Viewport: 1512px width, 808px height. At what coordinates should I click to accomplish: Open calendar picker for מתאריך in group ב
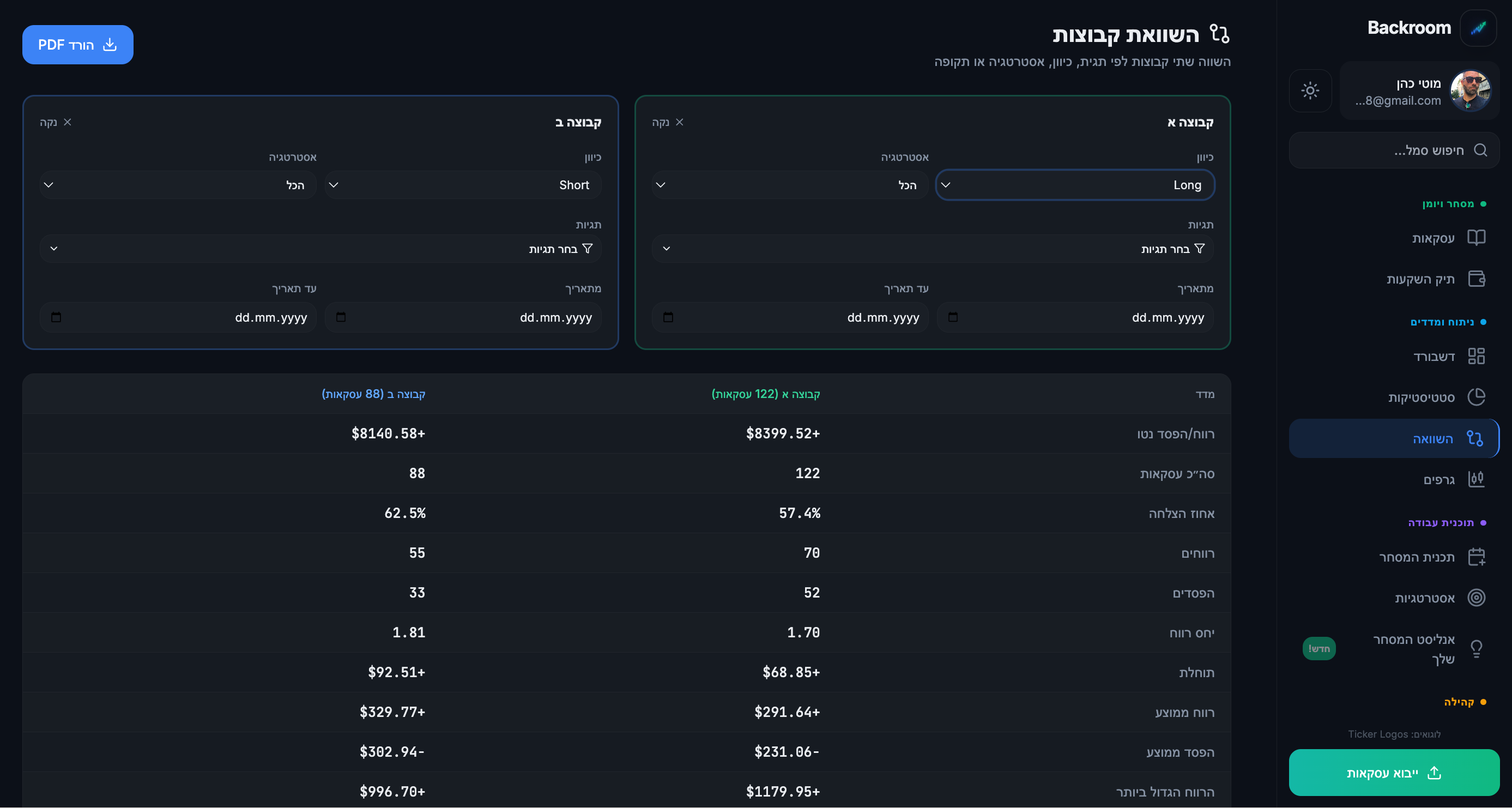pyautogui.click(x=341, y=318)
